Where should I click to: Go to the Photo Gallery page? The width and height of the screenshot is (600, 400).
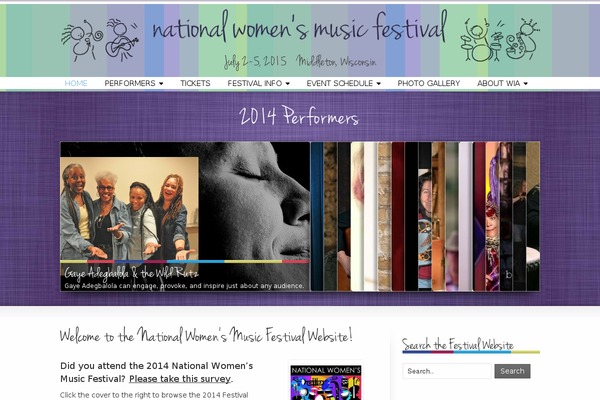click(x=429, y=83)
